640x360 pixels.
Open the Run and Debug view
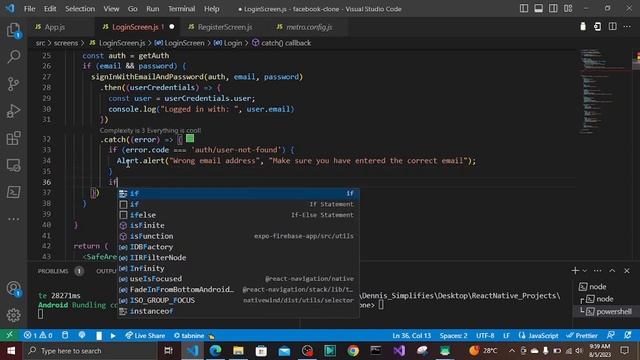tap(13, 111)
